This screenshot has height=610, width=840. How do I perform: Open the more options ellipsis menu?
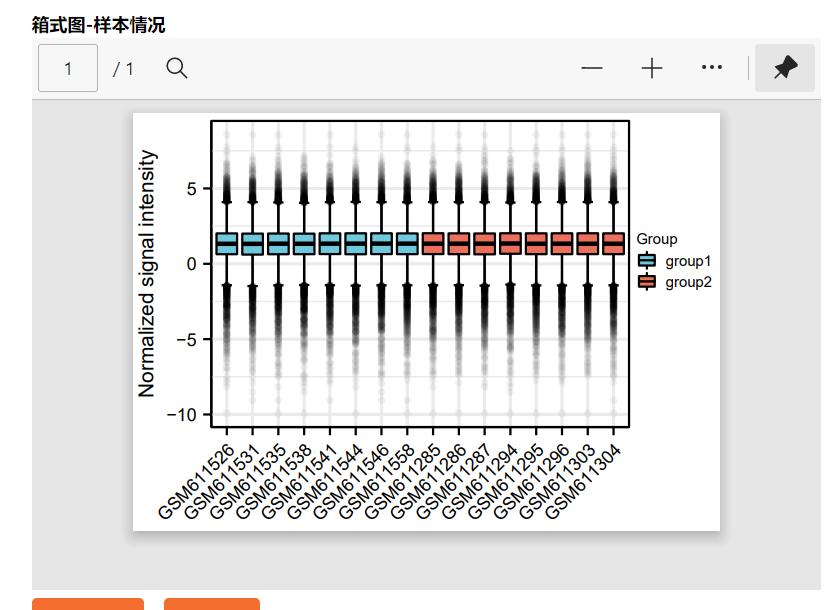point(711,67)
